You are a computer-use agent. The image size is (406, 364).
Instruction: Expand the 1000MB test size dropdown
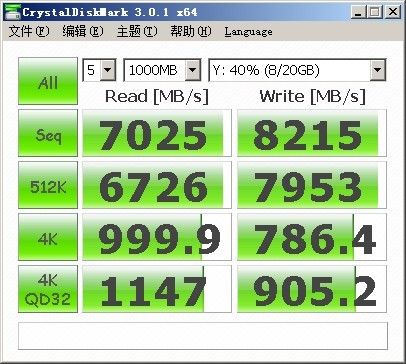(193, 70)
